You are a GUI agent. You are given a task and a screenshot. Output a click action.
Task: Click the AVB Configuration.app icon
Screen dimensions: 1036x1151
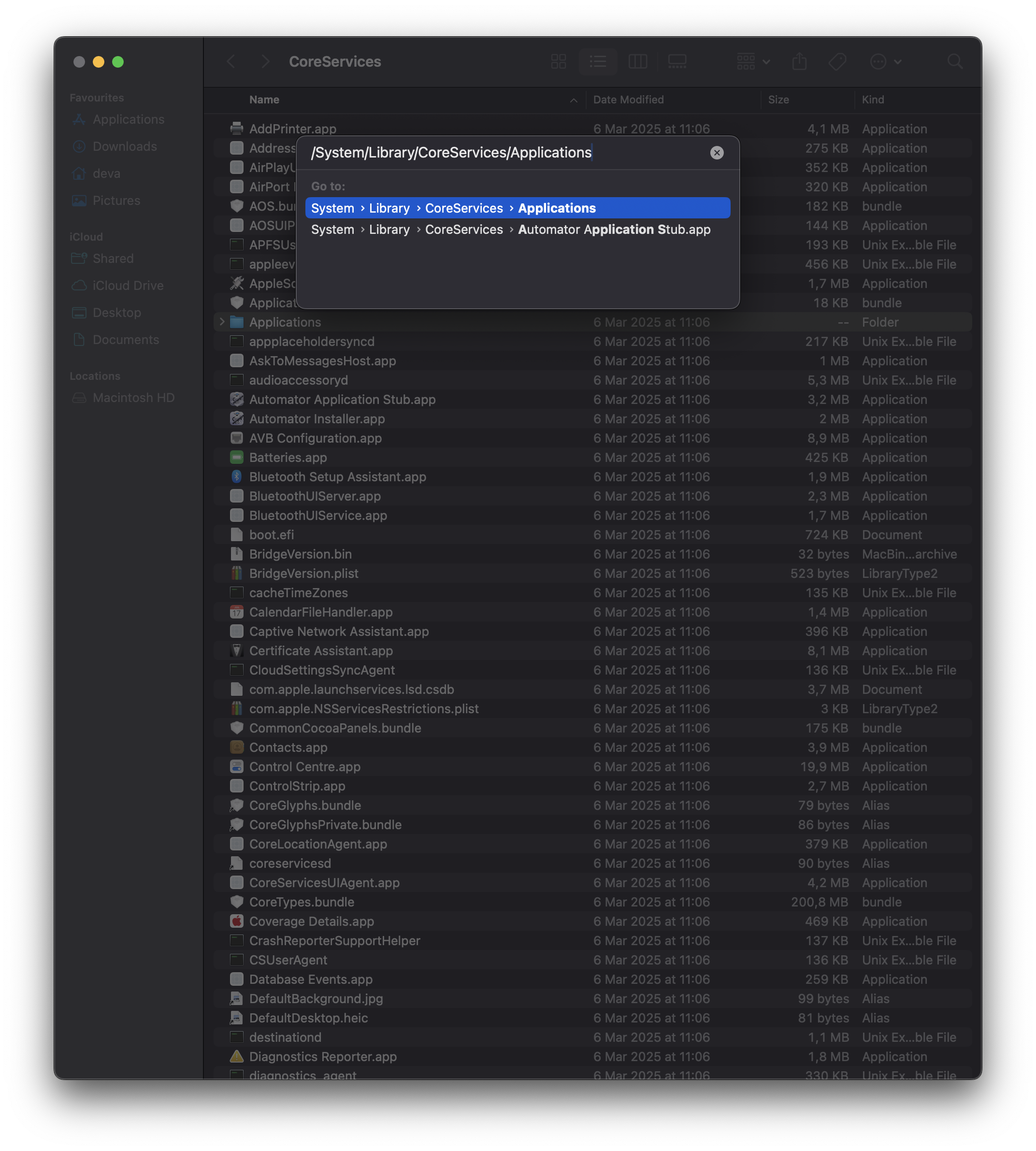[236, 438]
